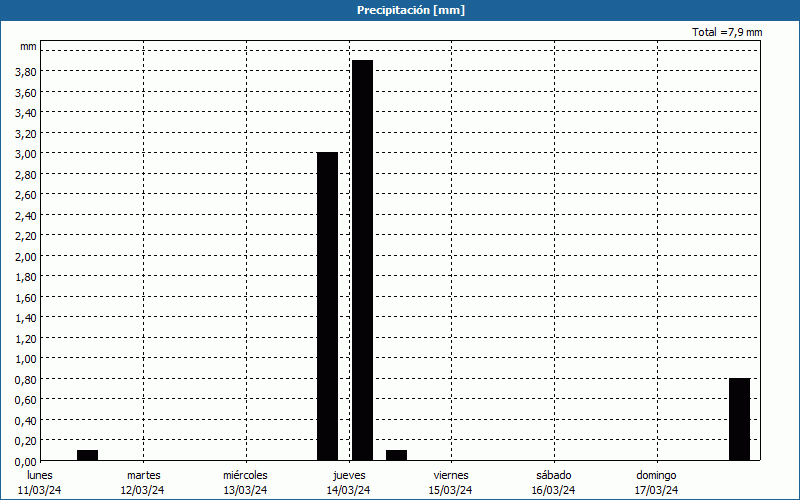The width and height of the screenshot is (800, 500).
Task: Click the 0,60 axis value
Action: [x=26, y=399]
